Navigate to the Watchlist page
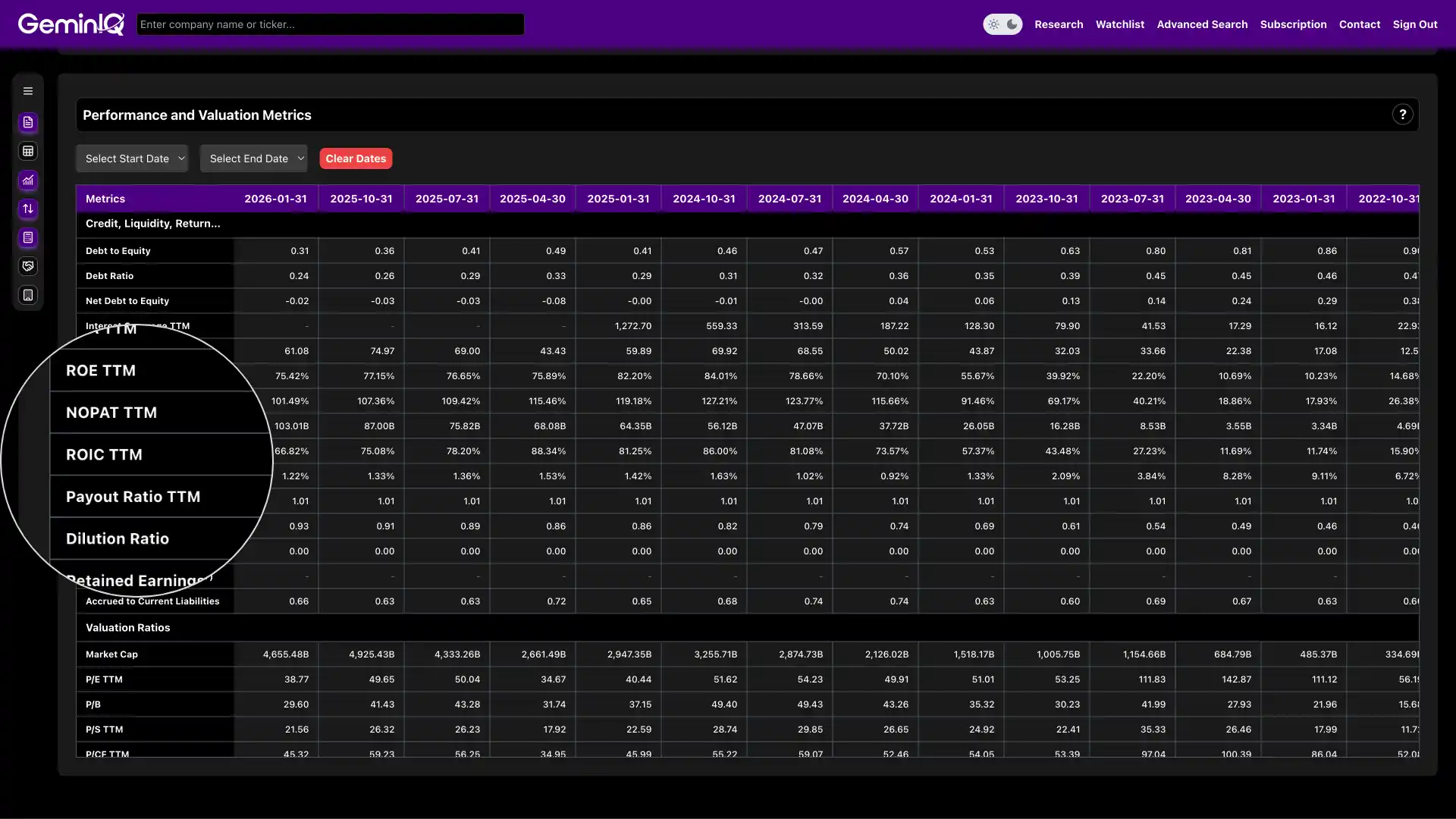Image resolution: width=1456 pixels, height=819 pixels. 1120,24
